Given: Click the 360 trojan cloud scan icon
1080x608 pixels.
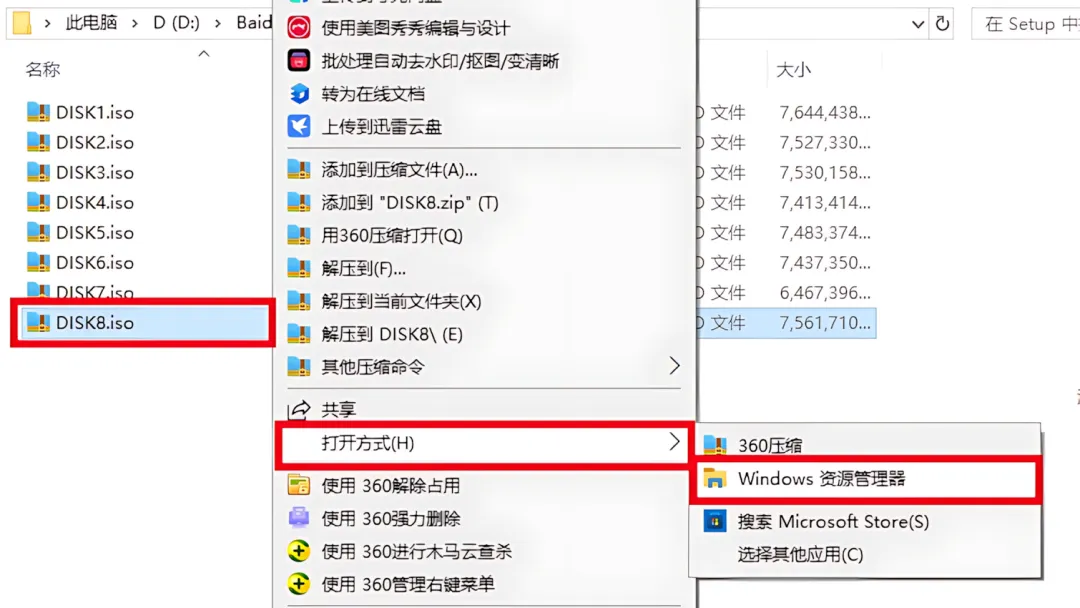Looking at the screenshot, I should 298,551.
